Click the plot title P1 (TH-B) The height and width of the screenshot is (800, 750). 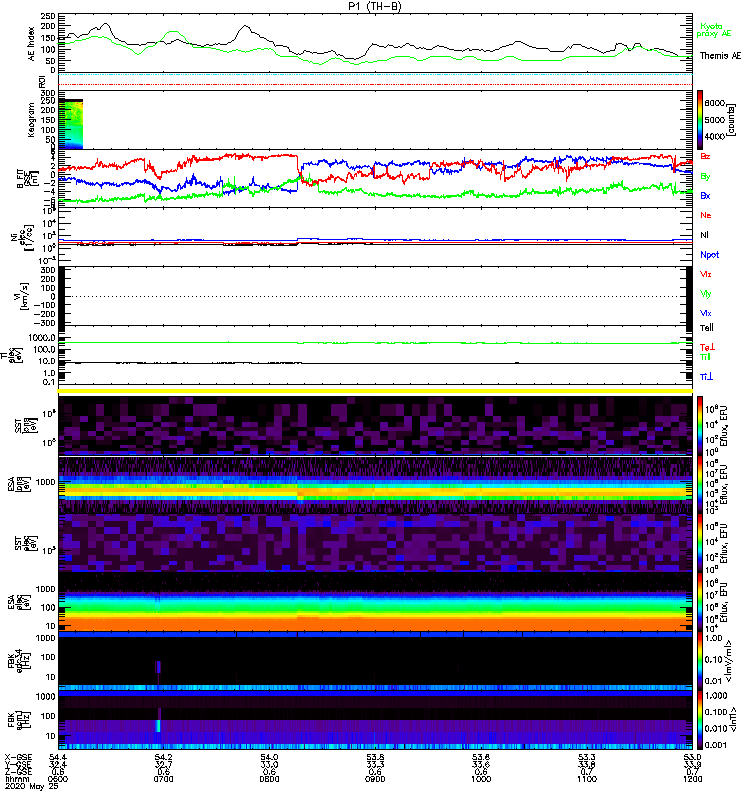374,6
